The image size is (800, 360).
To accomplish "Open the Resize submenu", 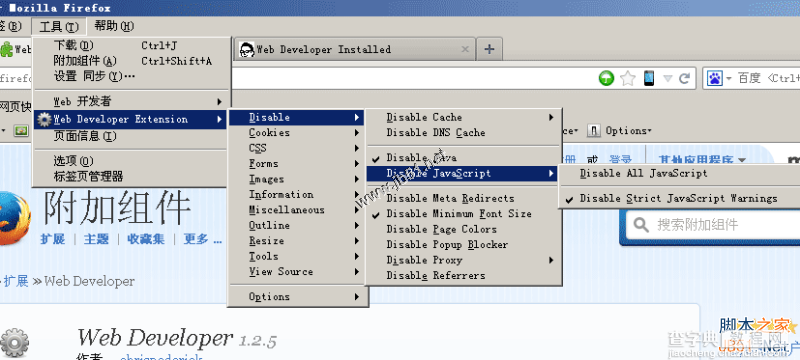I will pyautogui.click(x=297, y=241).
